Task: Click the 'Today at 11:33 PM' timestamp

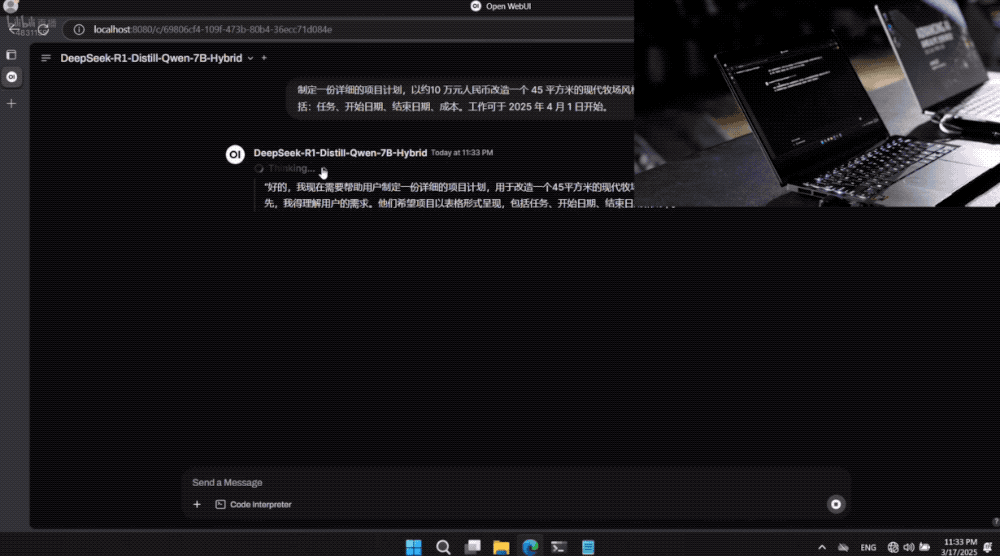Action: tap(462, 153)
